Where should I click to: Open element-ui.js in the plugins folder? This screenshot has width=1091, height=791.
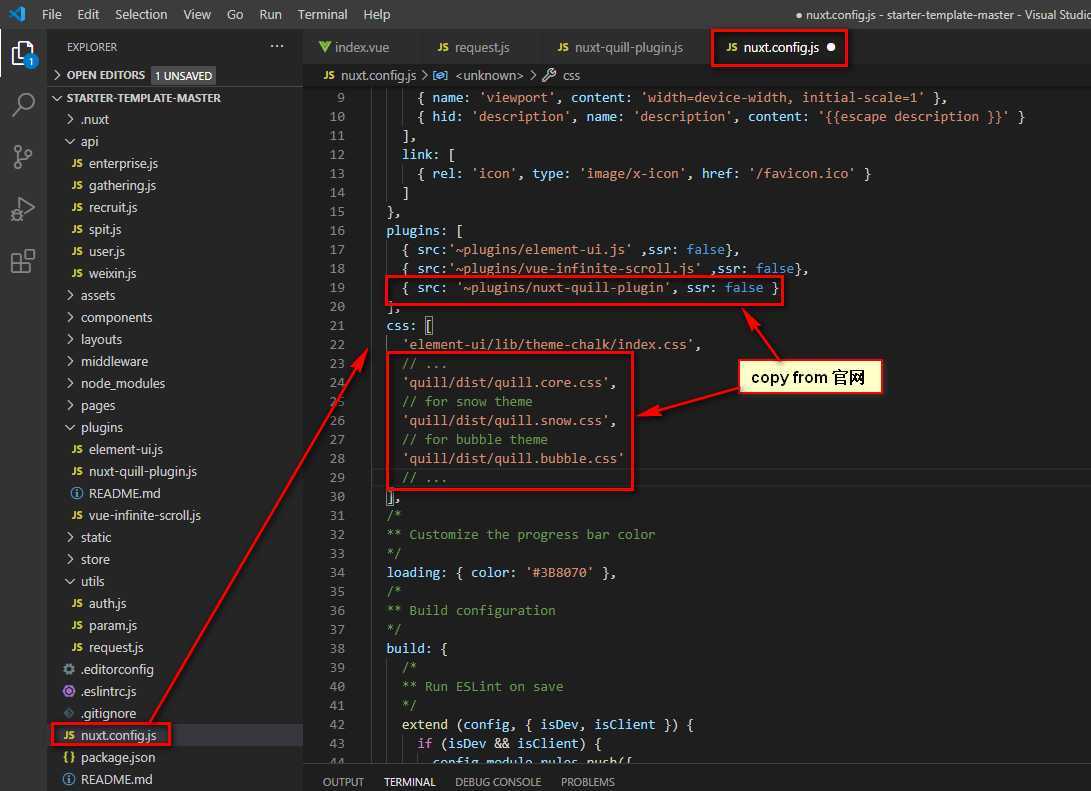point(126,449)
